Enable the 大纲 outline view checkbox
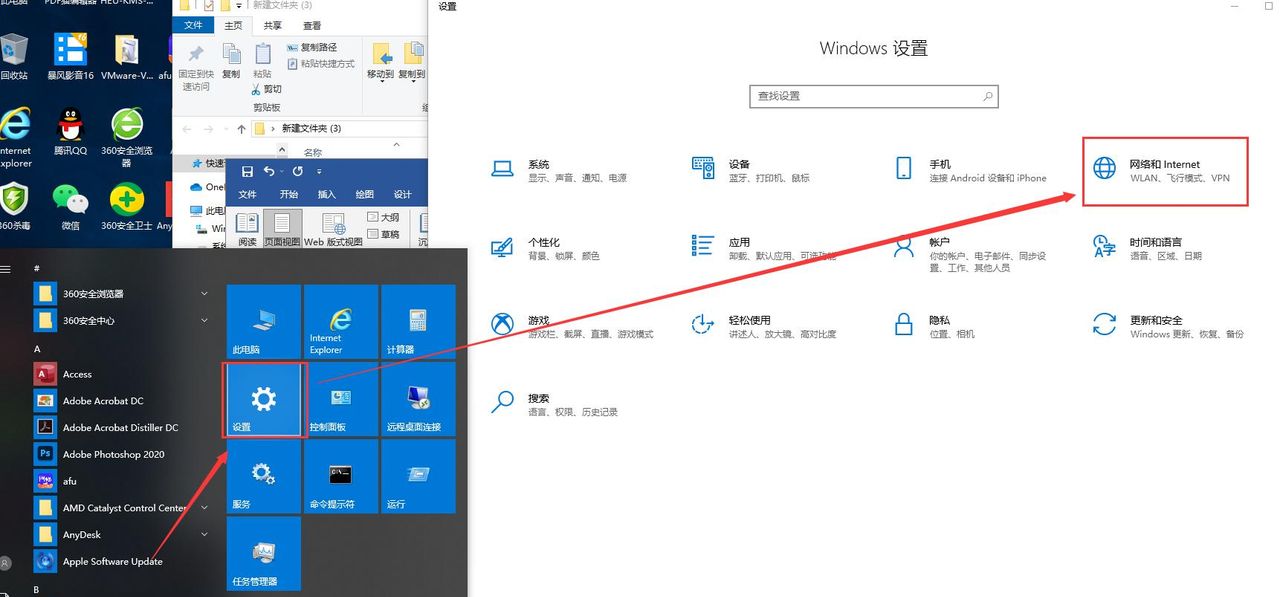The width and height of the screenshot is (1280, 597). click(372, 217)
